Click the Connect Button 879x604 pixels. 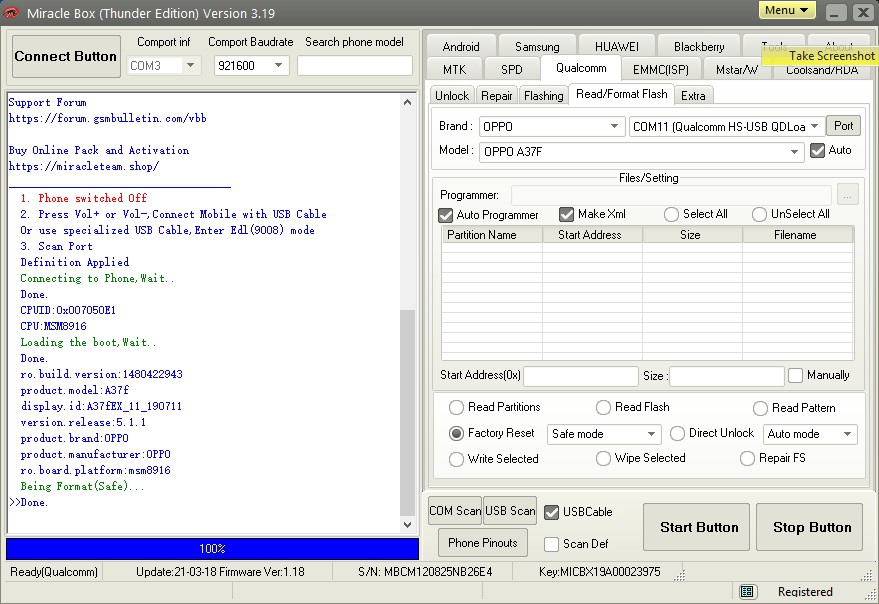pos(66,57)
